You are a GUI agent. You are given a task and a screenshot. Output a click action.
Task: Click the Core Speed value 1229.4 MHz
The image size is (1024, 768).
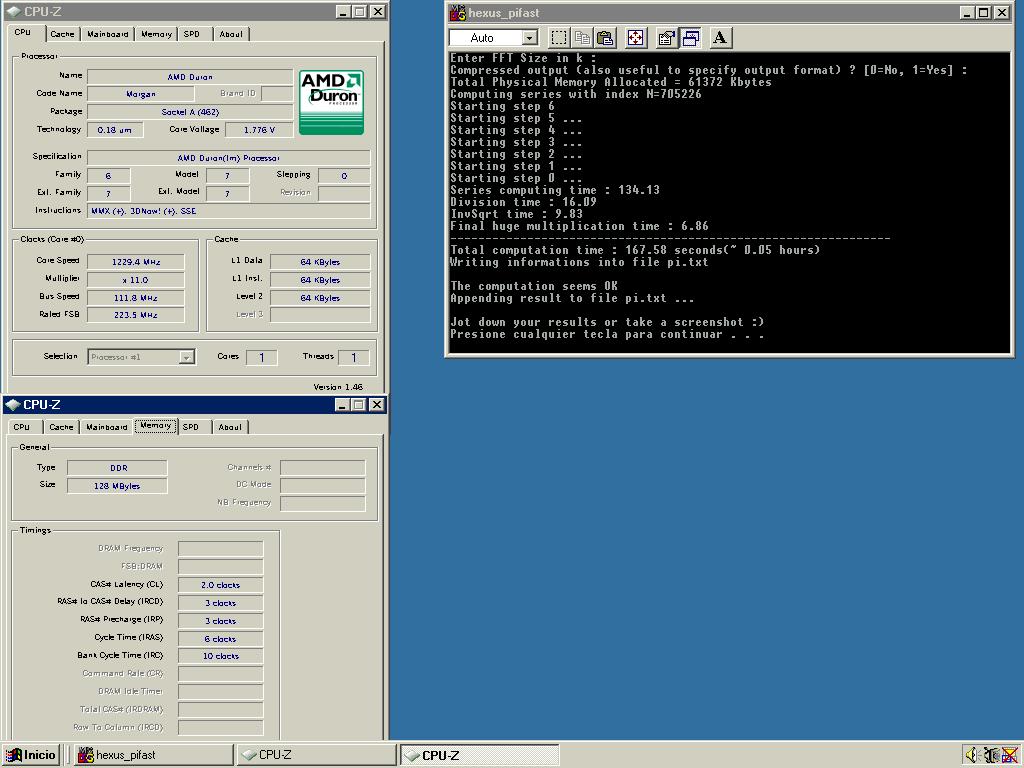pyautogui.click(x=136, y=262)
